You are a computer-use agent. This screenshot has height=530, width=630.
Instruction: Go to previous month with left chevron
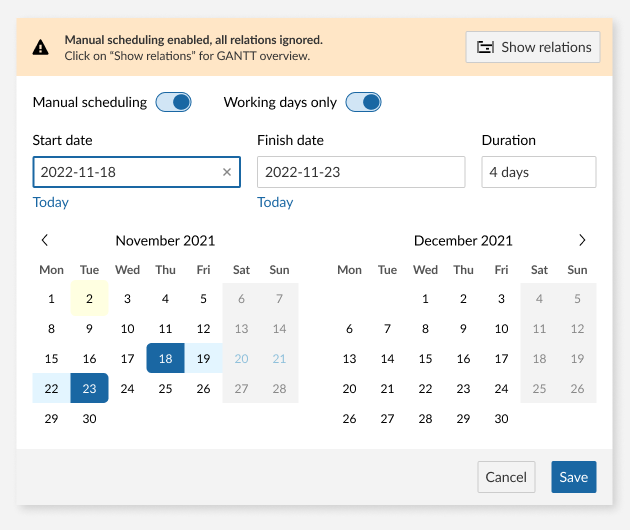point(45,240)
